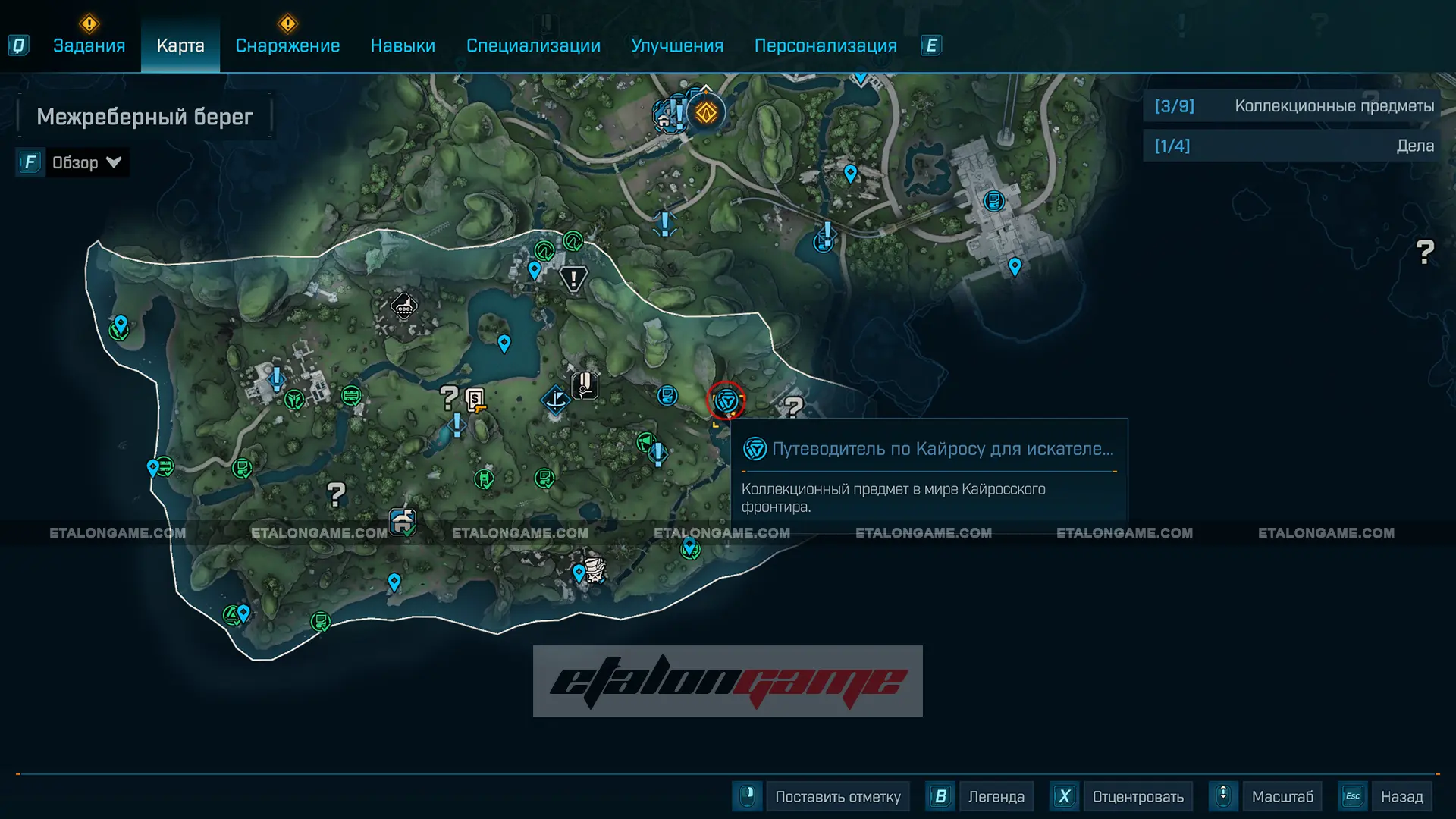The width and height of the screenshot is (1456, 819).
Task: Click the black shield exclamation marker
Action: pos(573,279)
